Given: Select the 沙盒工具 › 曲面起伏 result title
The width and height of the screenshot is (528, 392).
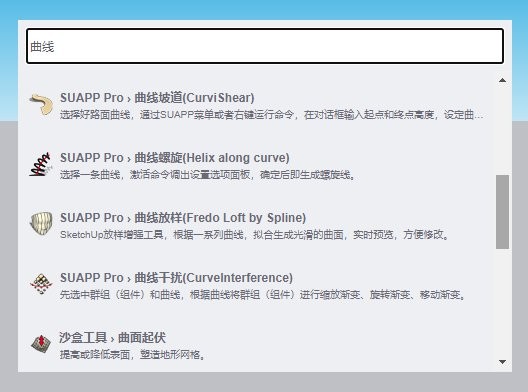Looking at the screenshot, I should coord(112,337).
